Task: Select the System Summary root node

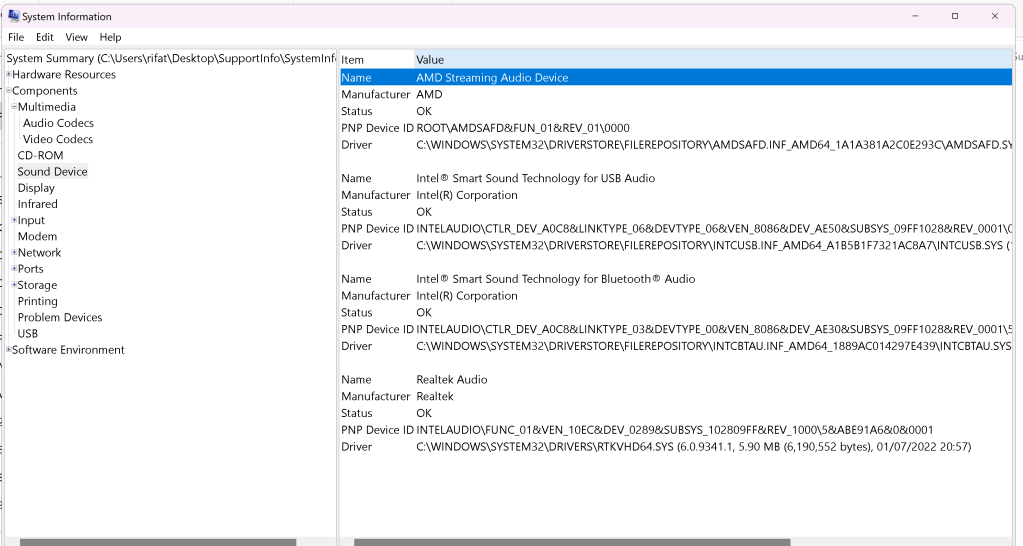Action: click(171, 58)
